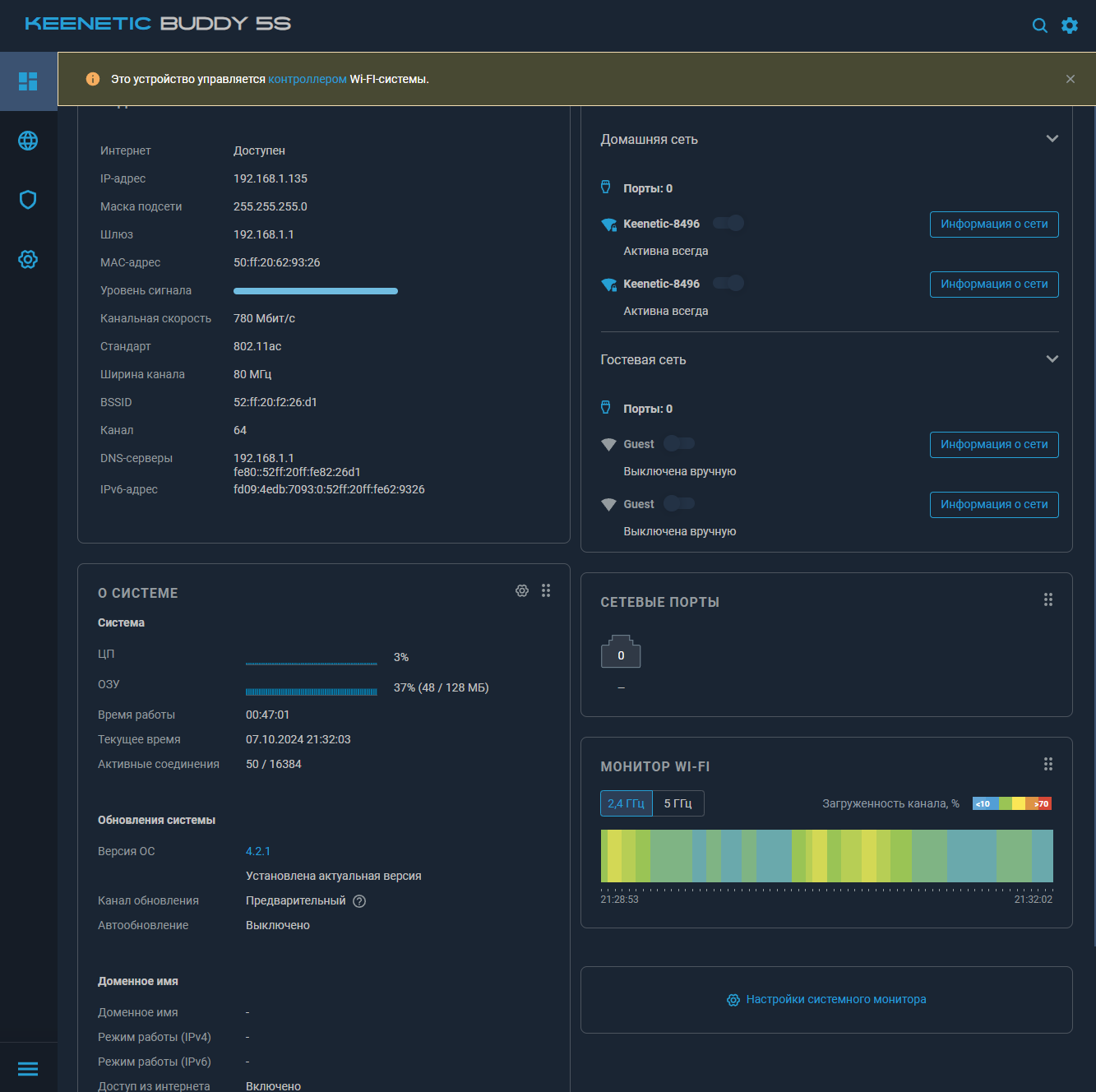Viewport: 1096px width, 1092px height.
Task: Click the Уровень сигнала strength bar
Action: pos(316,290)
